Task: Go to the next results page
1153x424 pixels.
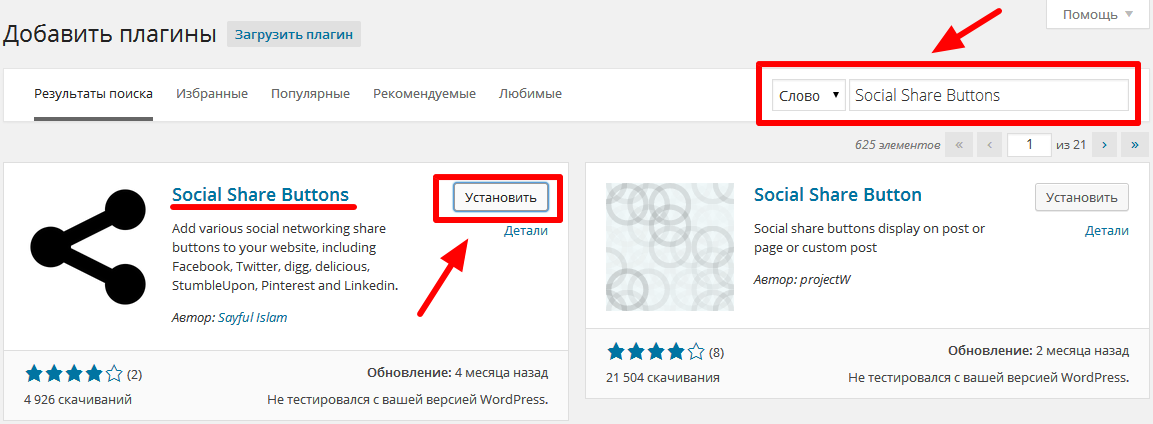Action: [x=1105, y=145]
